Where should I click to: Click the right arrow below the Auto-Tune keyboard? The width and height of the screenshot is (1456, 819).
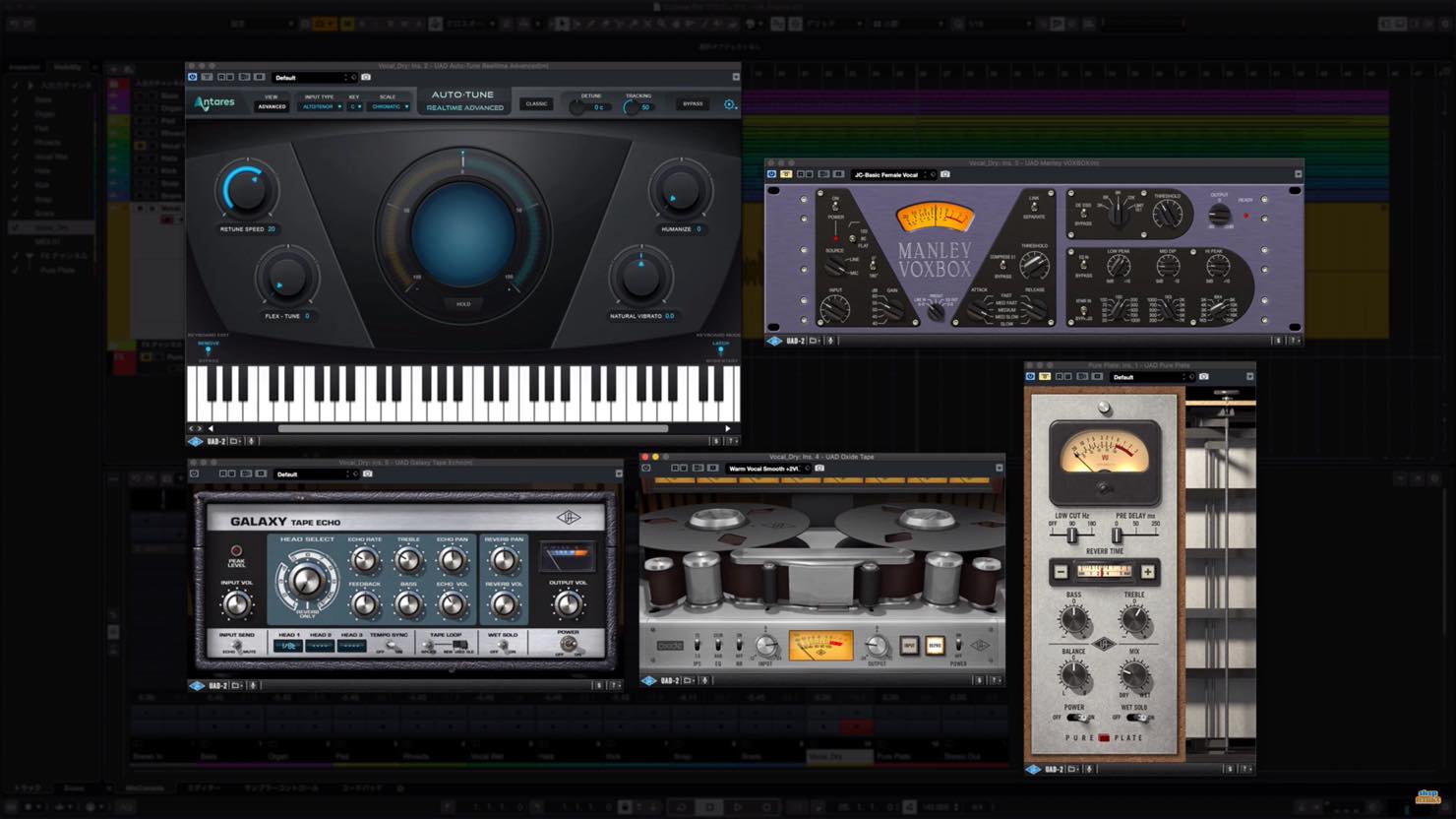[728, 428]
